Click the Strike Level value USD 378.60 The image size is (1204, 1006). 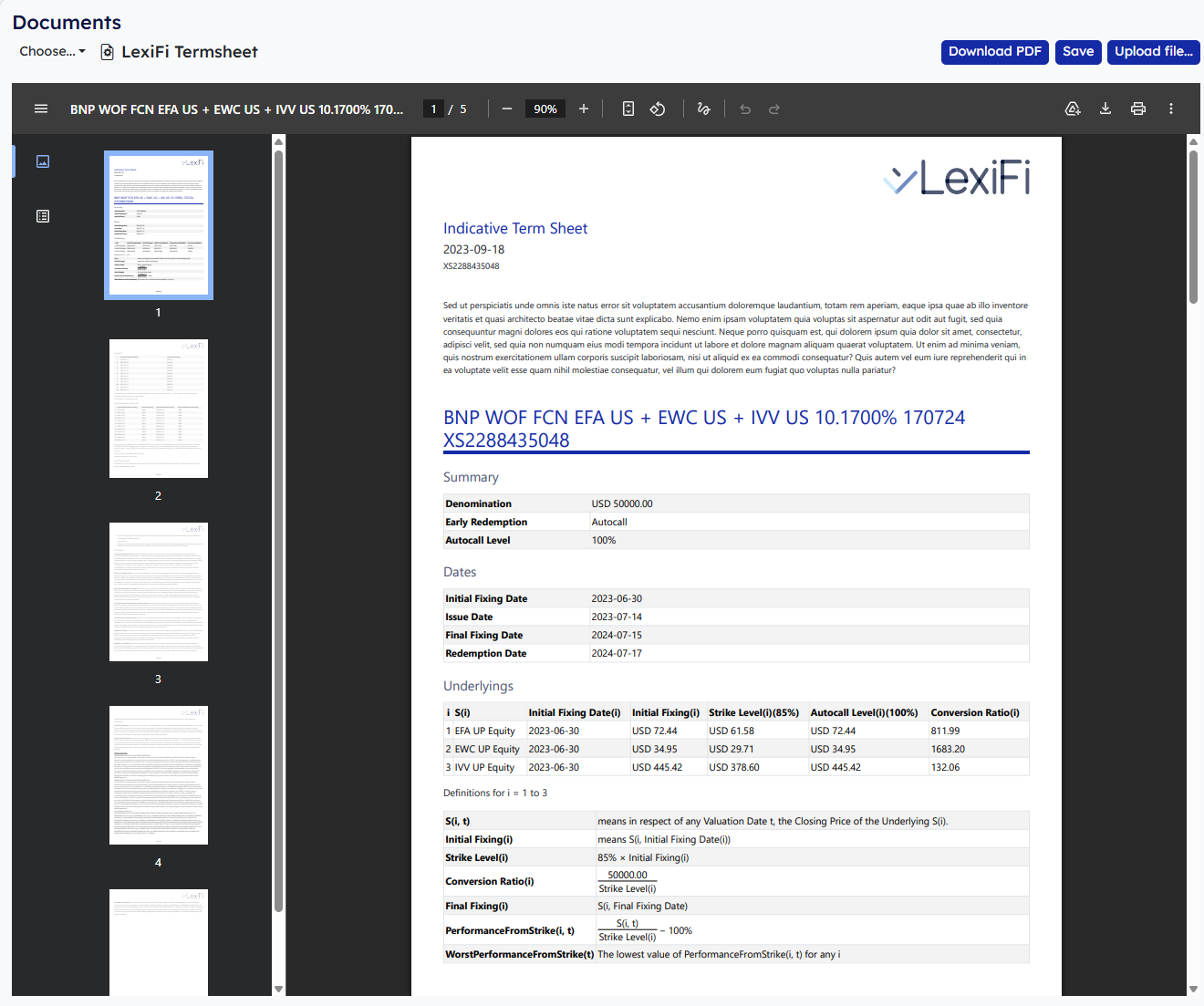pyautogui.click(x=734, y=767)
